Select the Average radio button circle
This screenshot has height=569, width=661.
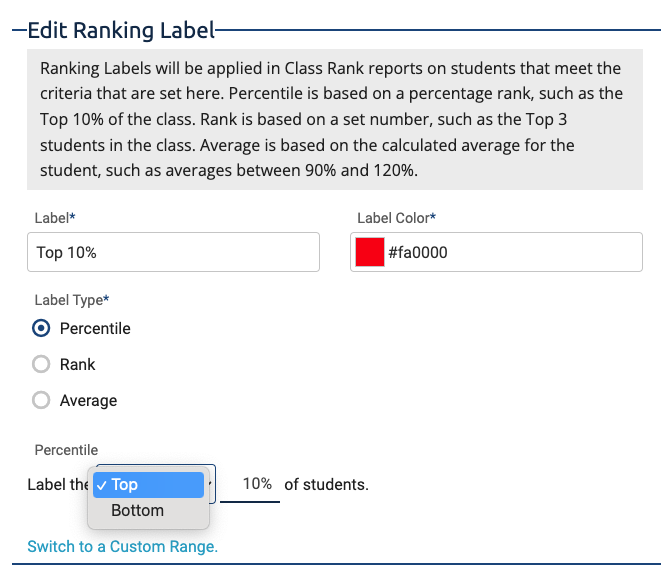coord(41,400)
